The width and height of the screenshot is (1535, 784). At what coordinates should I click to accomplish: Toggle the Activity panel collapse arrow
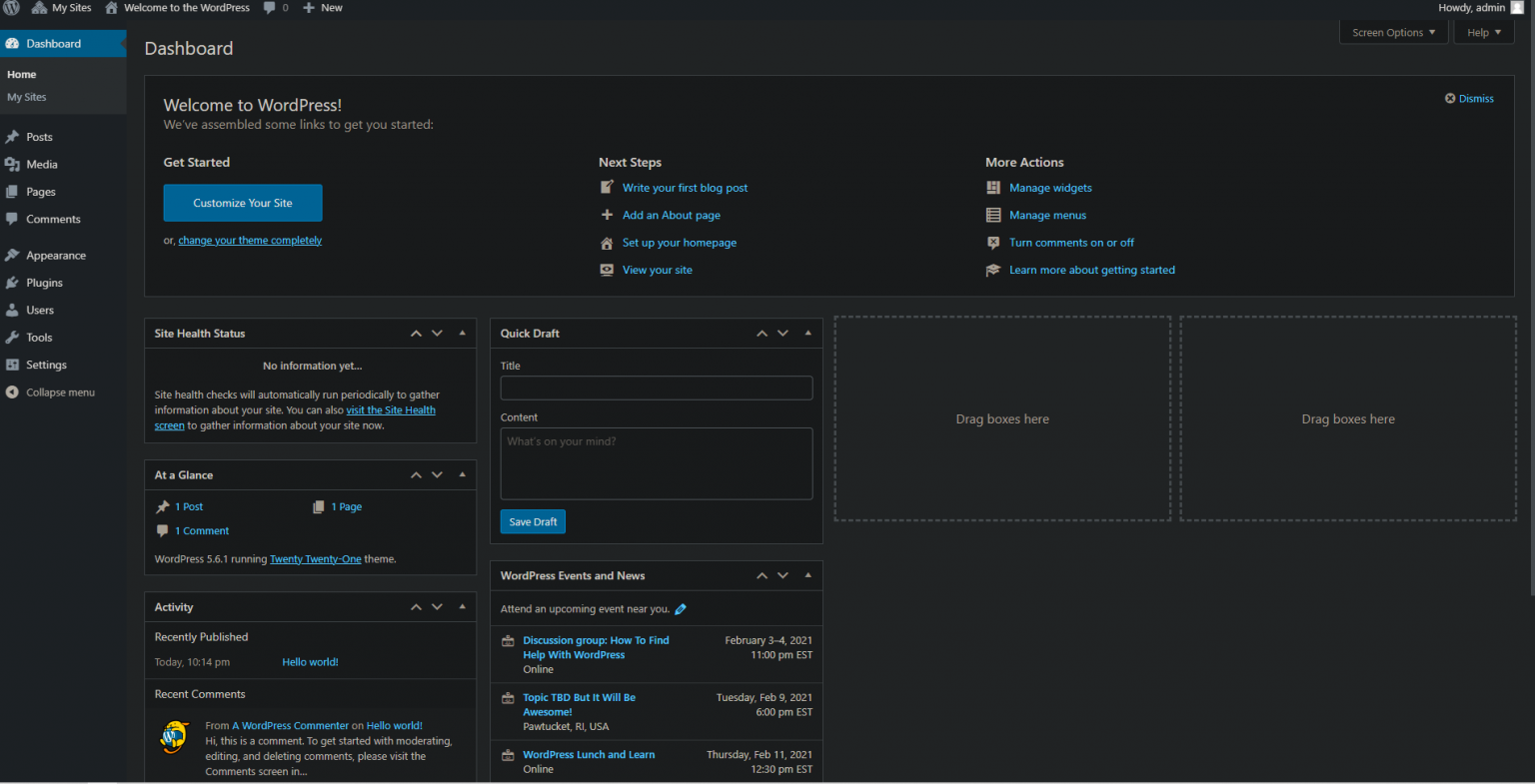462,607
